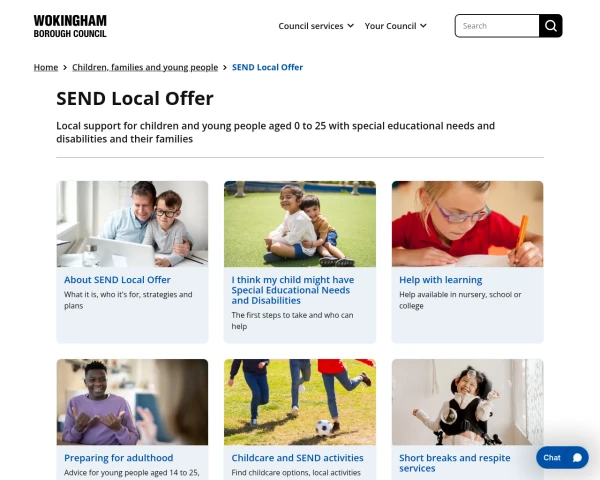Open the Council services menu
600x480 pixels.
[316, 26]
